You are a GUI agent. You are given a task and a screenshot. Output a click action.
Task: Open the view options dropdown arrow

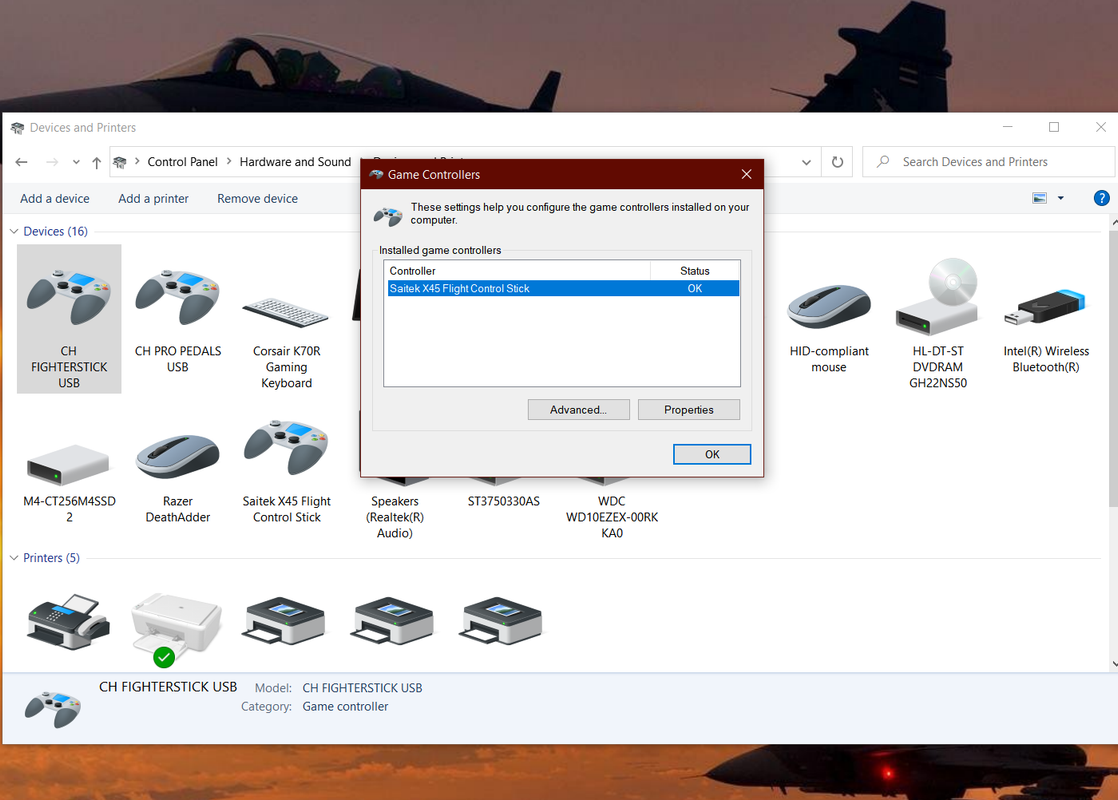coord(1060,198)
